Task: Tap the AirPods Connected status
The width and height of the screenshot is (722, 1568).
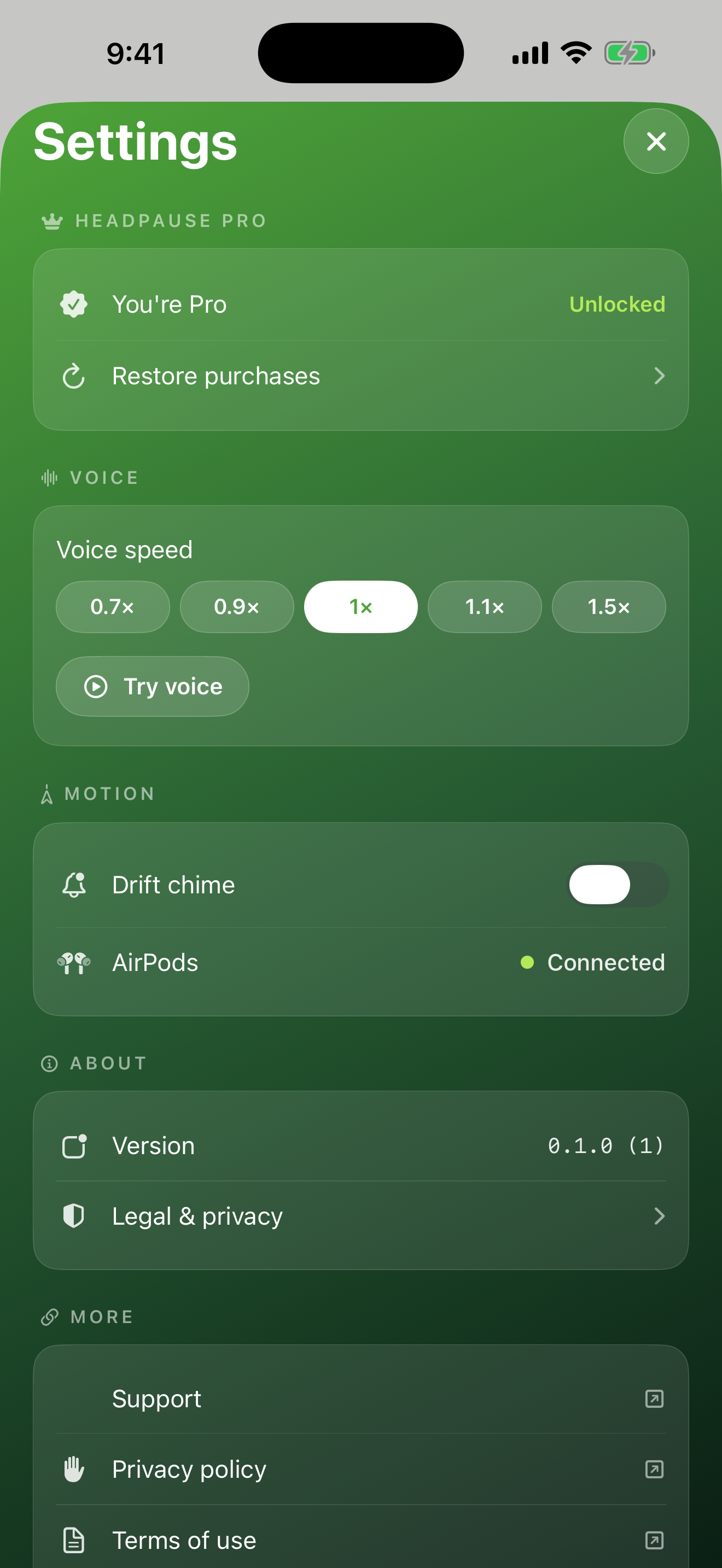Action: click(593, 963)
